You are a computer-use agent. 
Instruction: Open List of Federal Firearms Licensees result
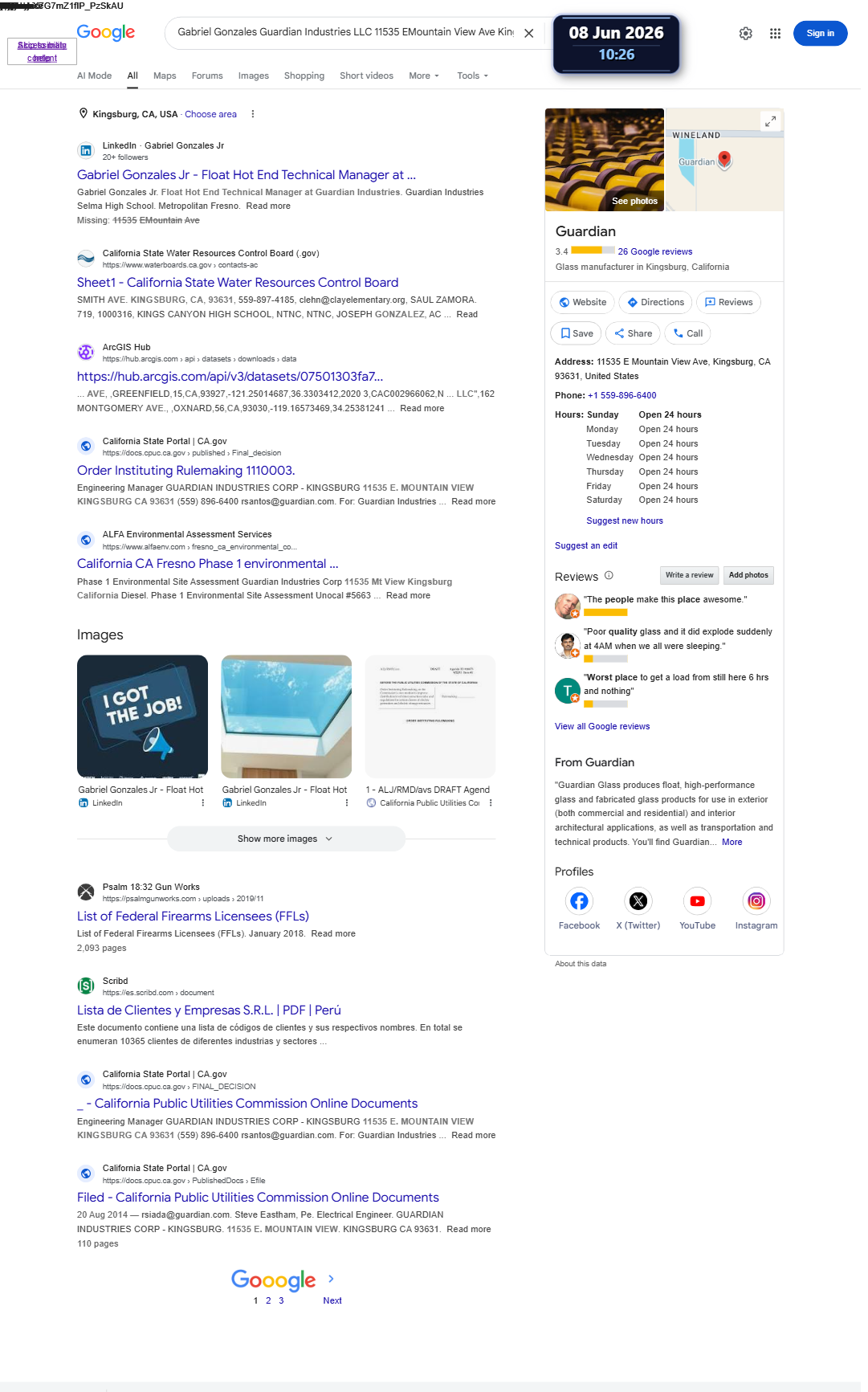click(x=193, y=916)
